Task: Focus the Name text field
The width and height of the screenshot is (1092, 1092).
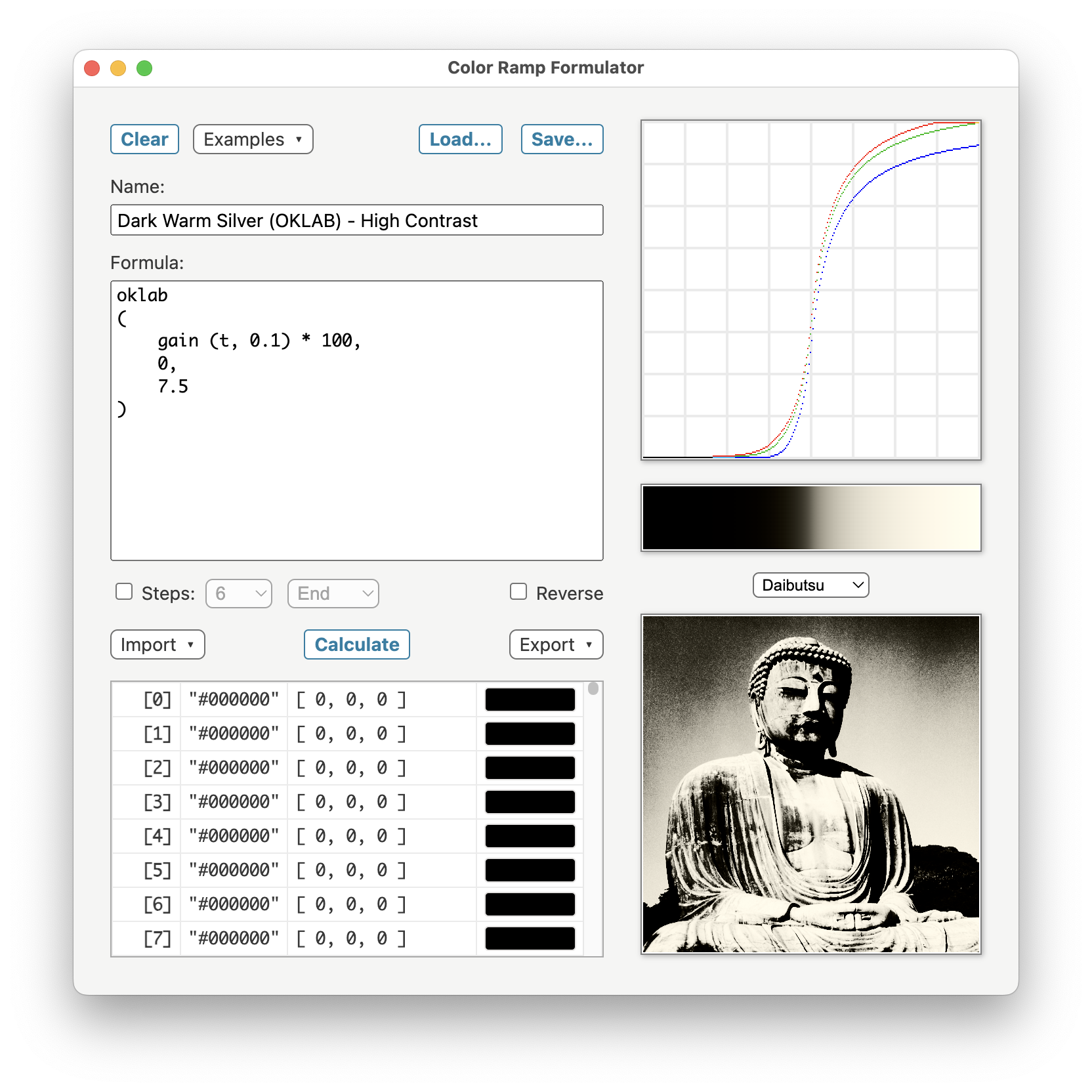Action: (356, 220)
